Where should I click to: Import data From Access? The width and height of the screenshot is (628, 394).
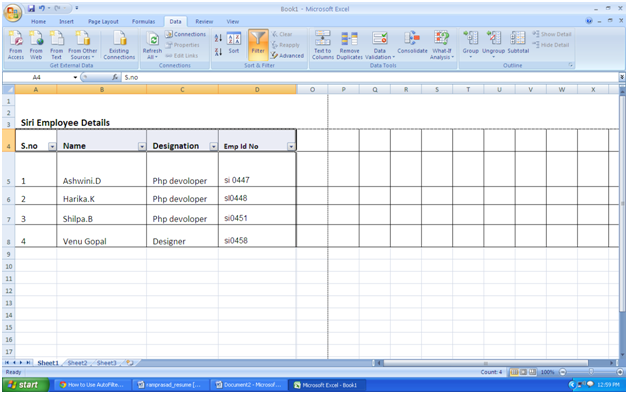[16, 45]
